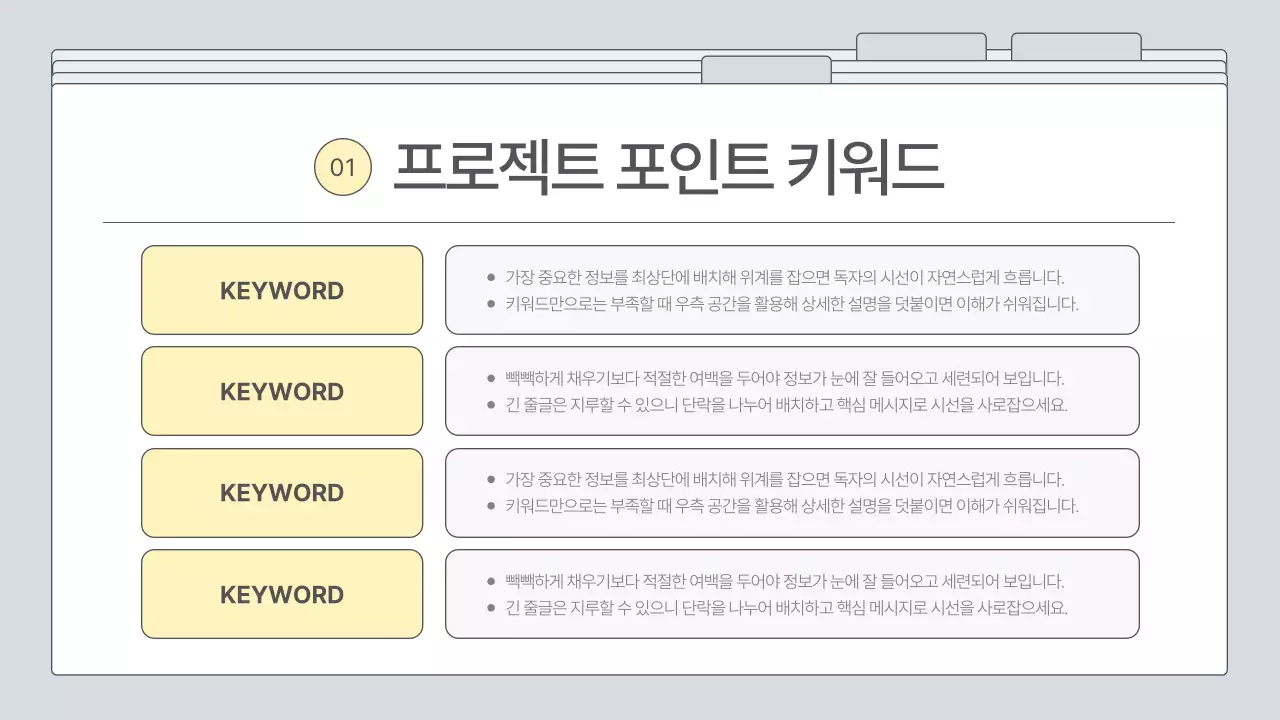The image size is (1280, 720).
Task: Click the horizontal divider line under the title
Action: coord(640,216)
